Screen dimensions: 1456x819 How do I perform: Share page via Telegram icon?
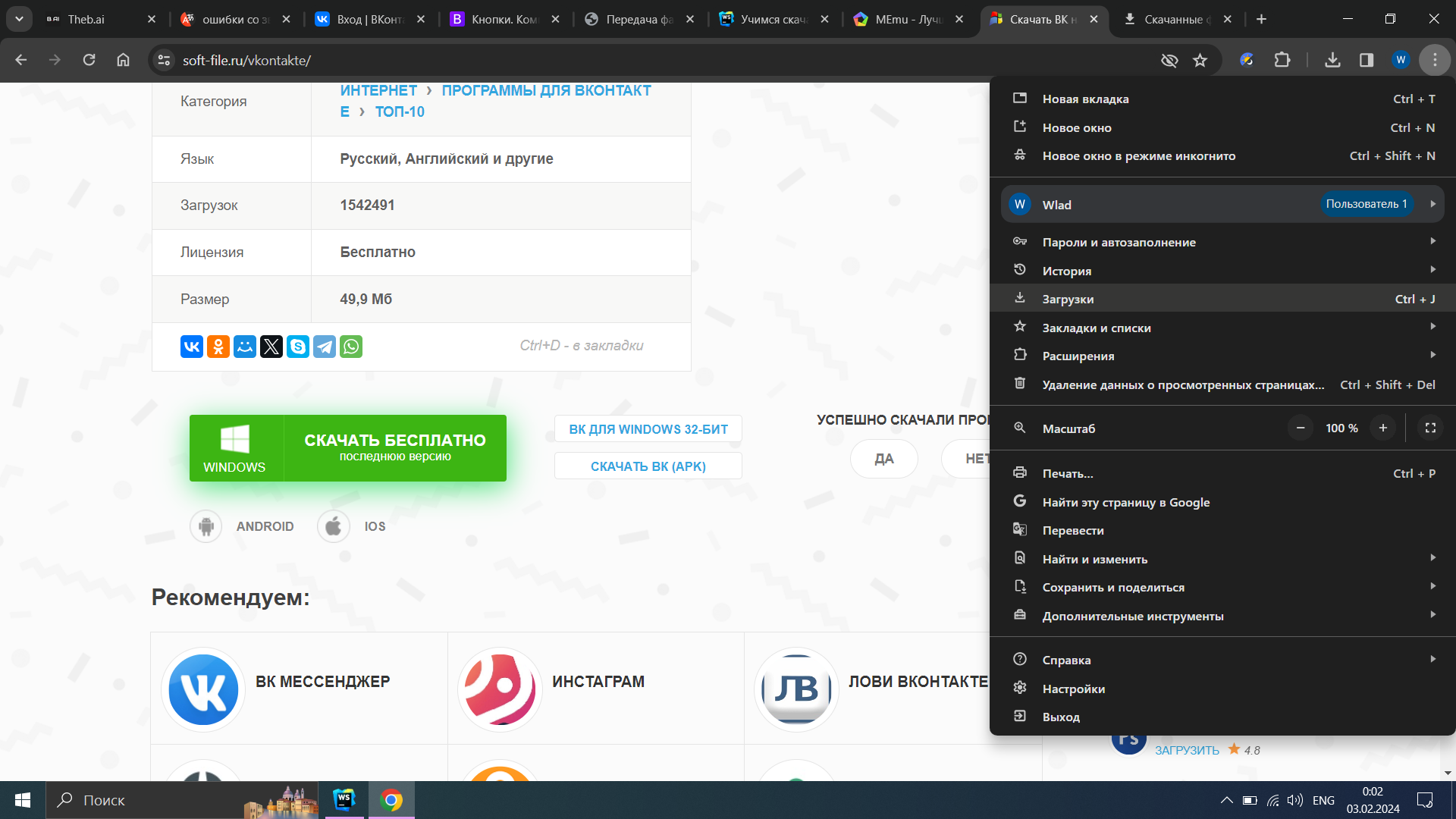click(x=325, y=347)
